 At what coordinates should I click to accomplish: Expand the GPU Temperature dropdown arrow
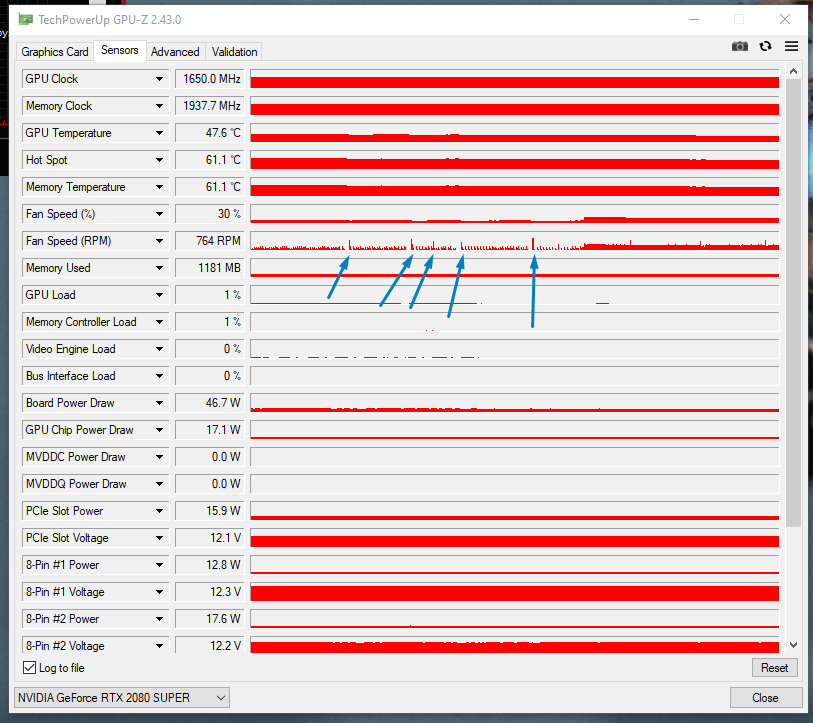point(159,133)
